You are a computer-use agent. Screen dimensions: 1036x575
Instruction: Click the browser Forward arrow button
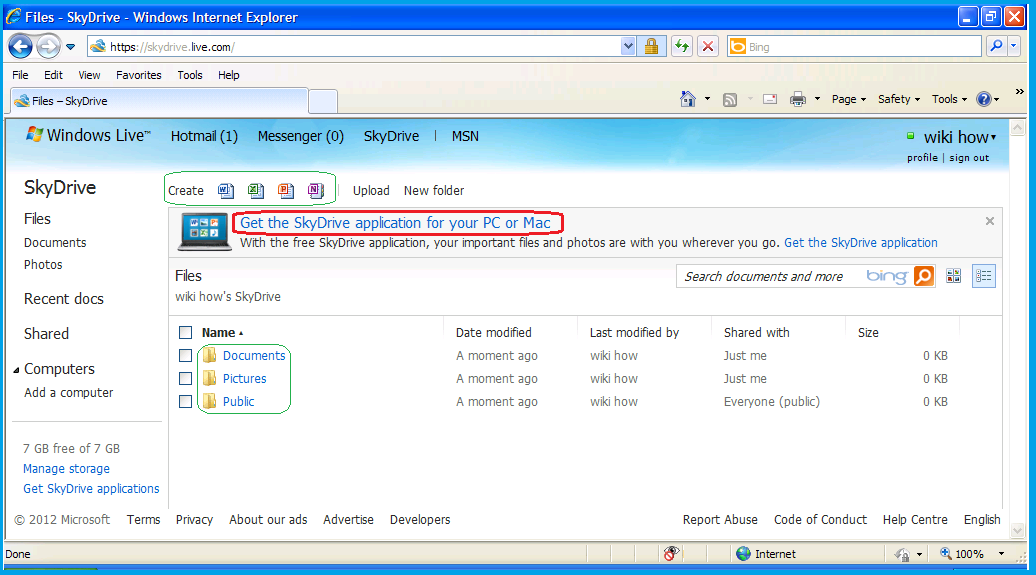point(48,46)
